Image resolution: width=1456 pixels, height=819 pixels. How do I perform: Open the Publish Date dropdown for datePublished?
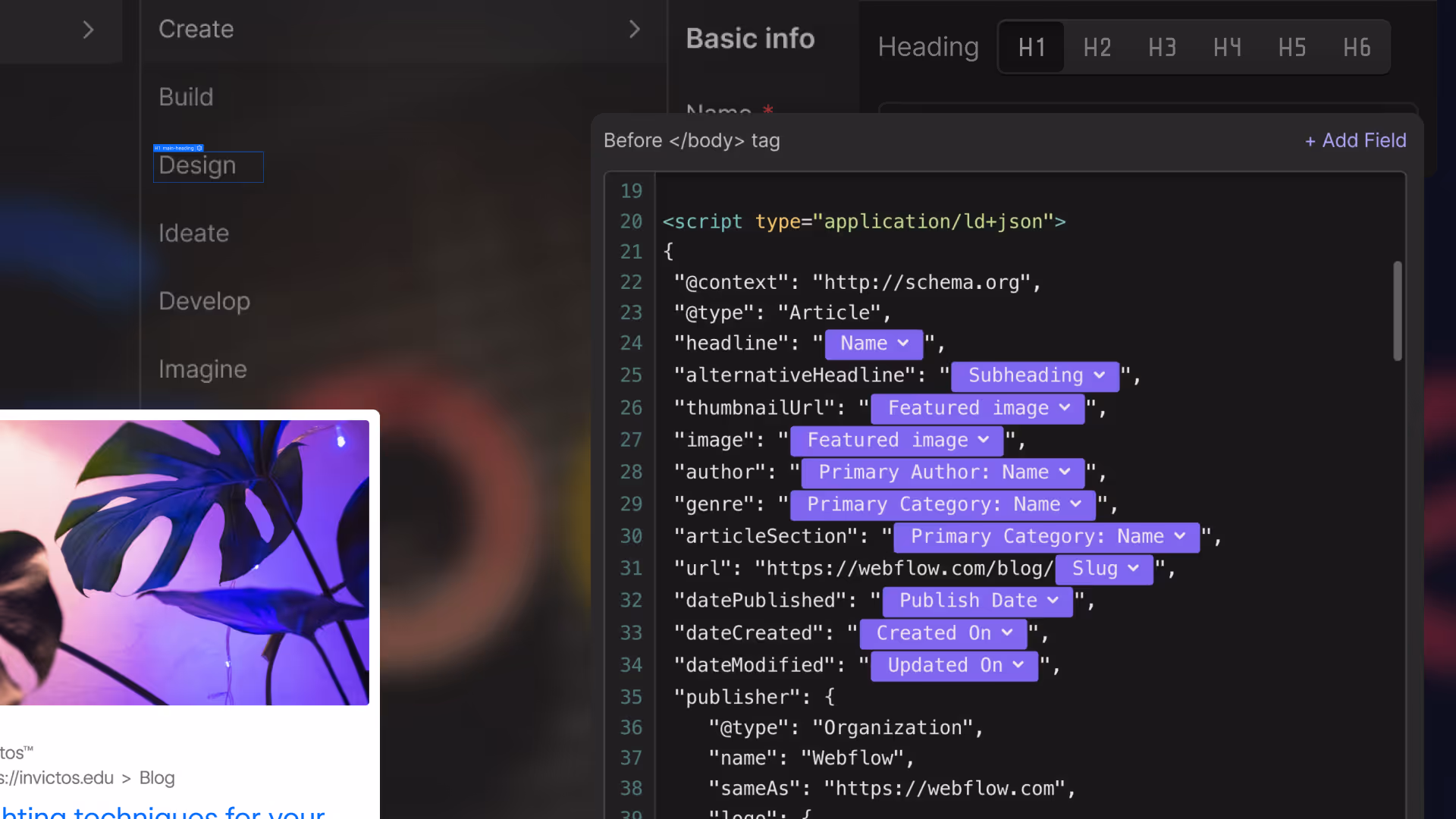click(977, 601)
